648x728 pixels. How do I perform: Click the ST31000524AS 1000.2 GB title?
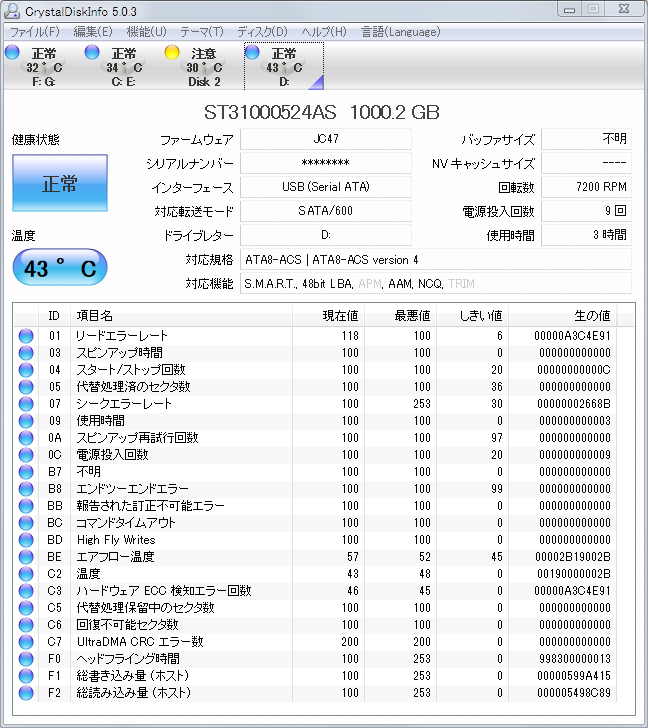click(322, 112)
